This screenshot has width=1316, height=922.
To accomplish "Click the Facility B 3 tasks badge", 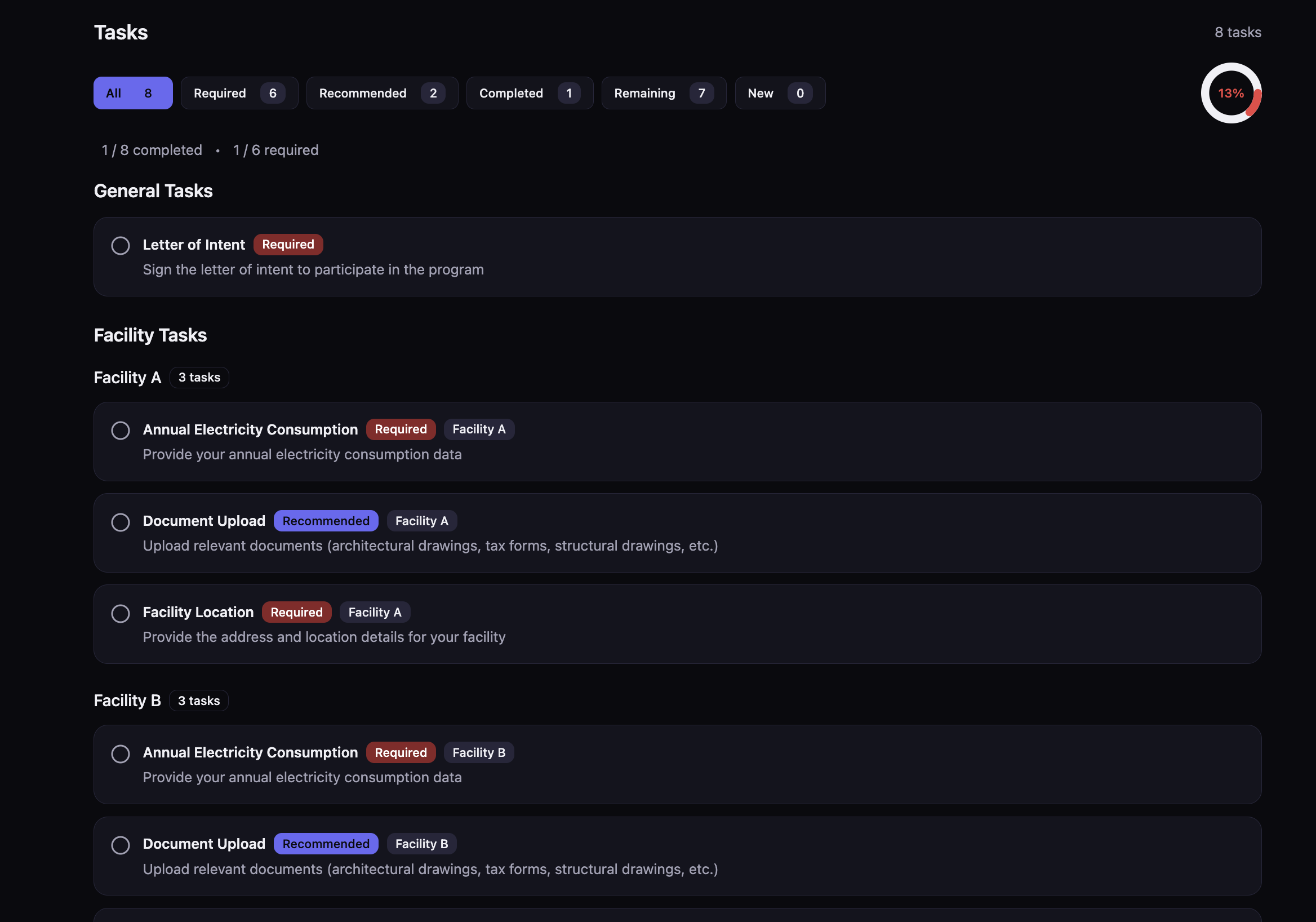I will tap(198, 701).
